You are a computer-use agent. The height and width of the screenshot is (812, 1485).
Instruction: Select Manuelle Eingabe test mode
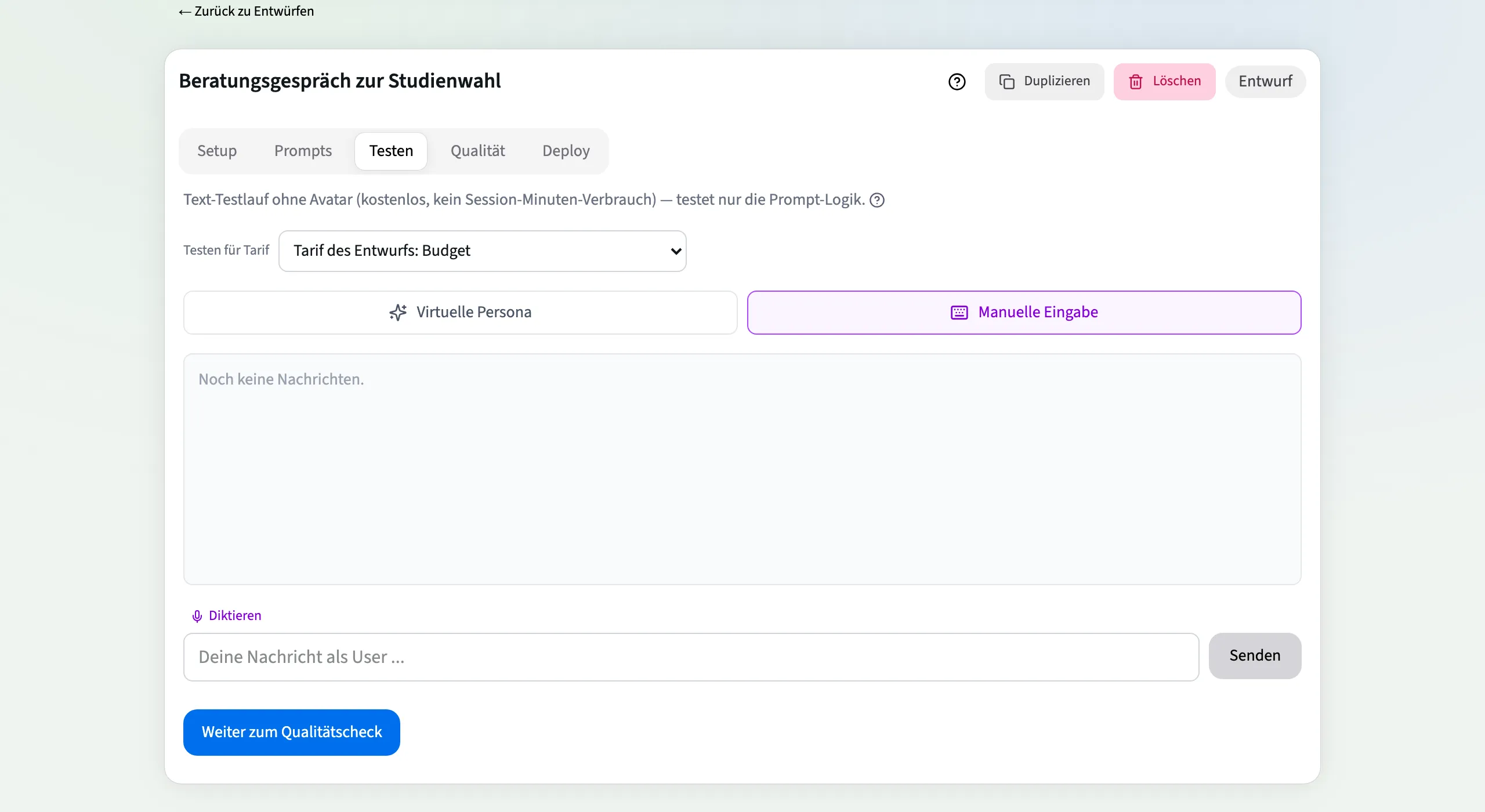(x=1024, y=313)
